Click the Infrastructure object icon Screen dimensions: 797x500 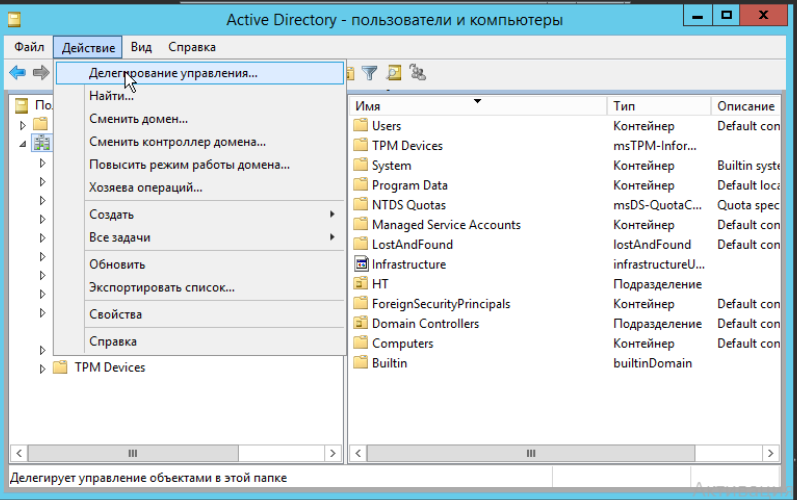click(361, 264)
